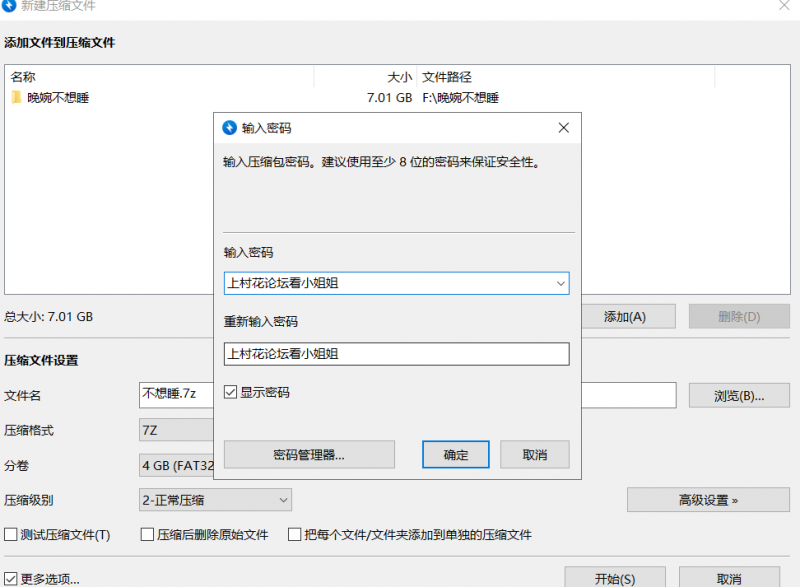The width and height of the screenshot is (800, 587).
Task: Open the 高级设置 panel
Action: click(x=708, y=499)
